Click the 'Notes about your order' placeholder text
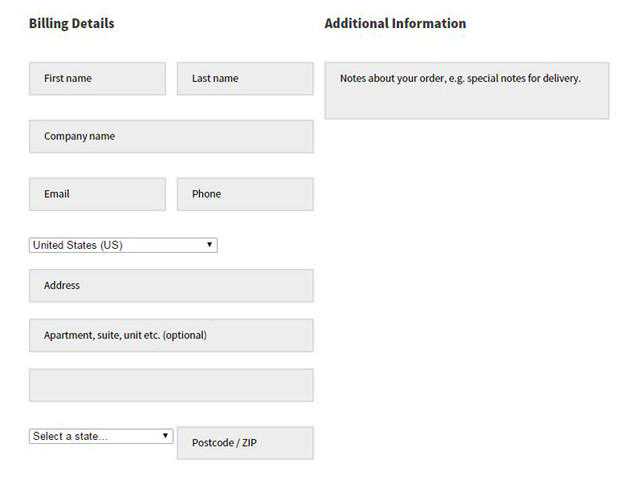 click(x=460, y=78)
